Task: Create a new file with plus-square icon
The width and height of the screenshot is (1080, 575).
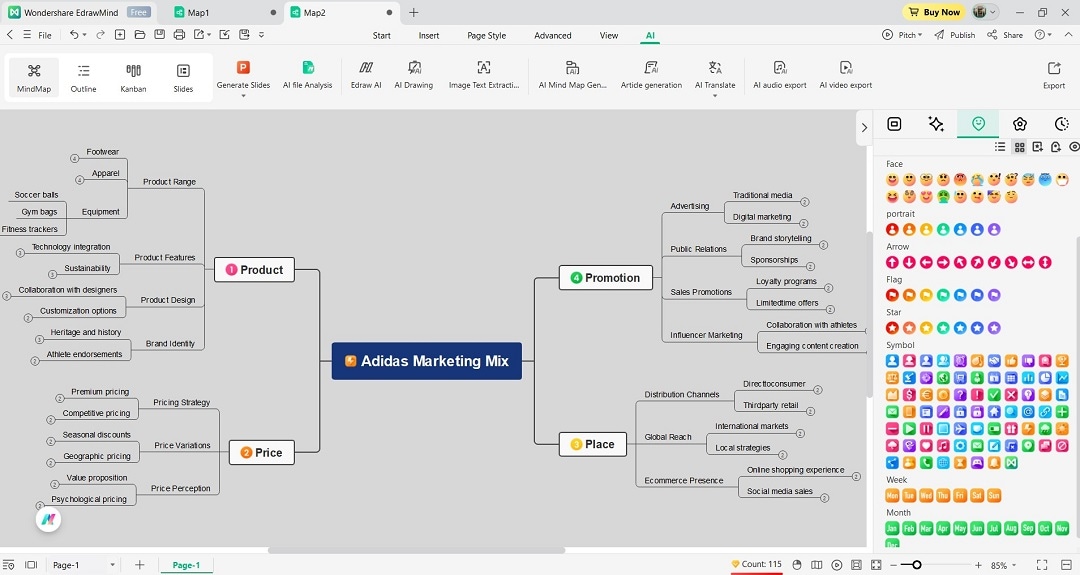Action: 120,34
